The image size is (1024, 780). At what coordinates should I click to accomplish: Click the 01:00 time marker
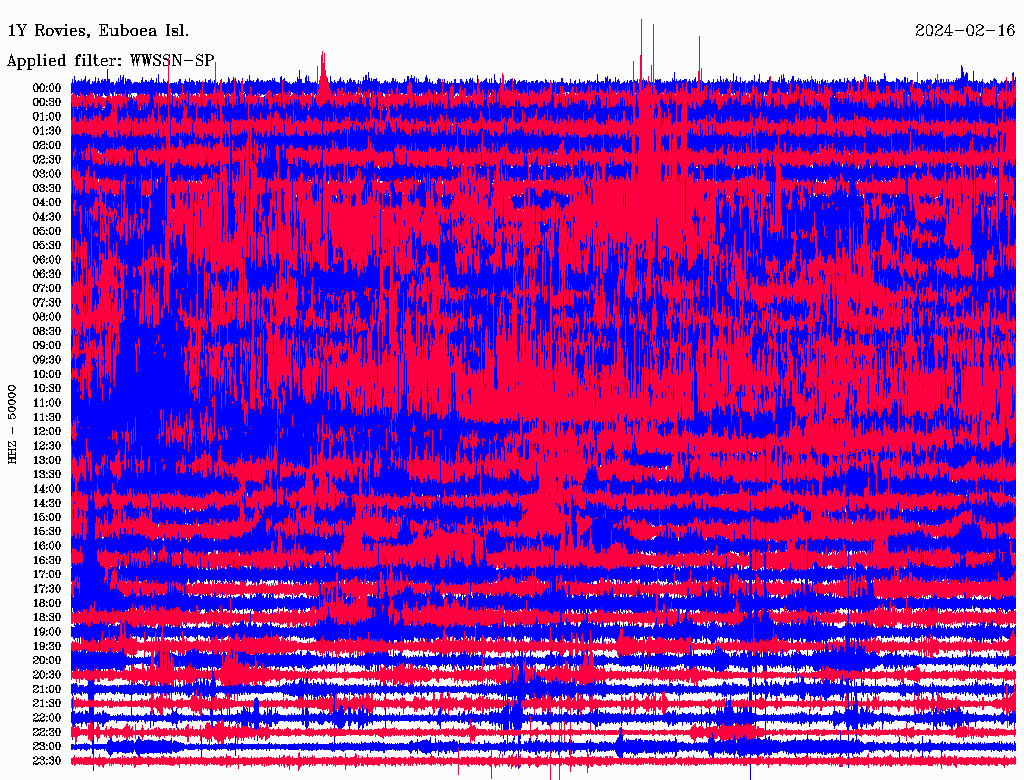48,116
